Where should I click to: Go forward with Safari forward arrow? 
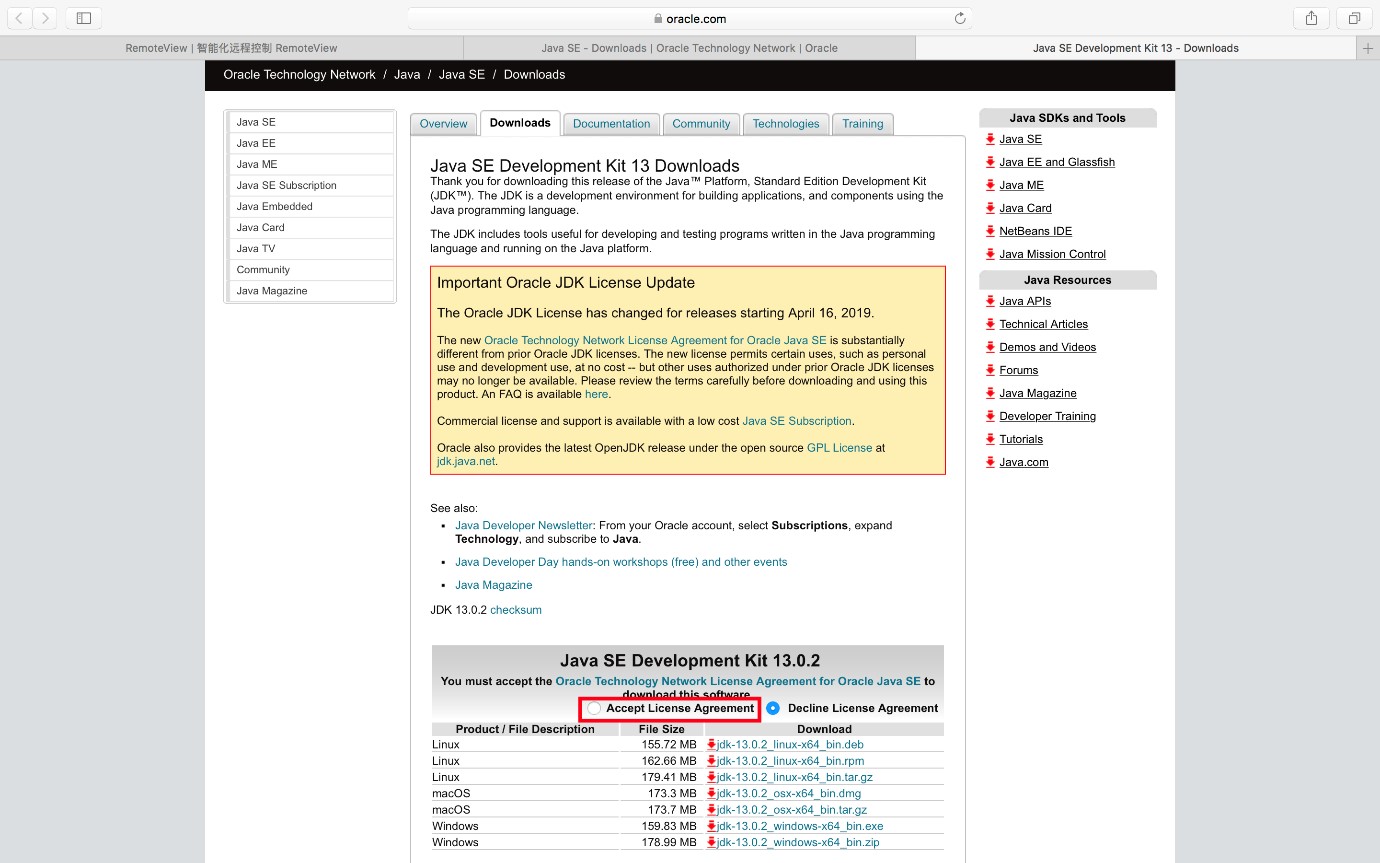tap(45, 18)
